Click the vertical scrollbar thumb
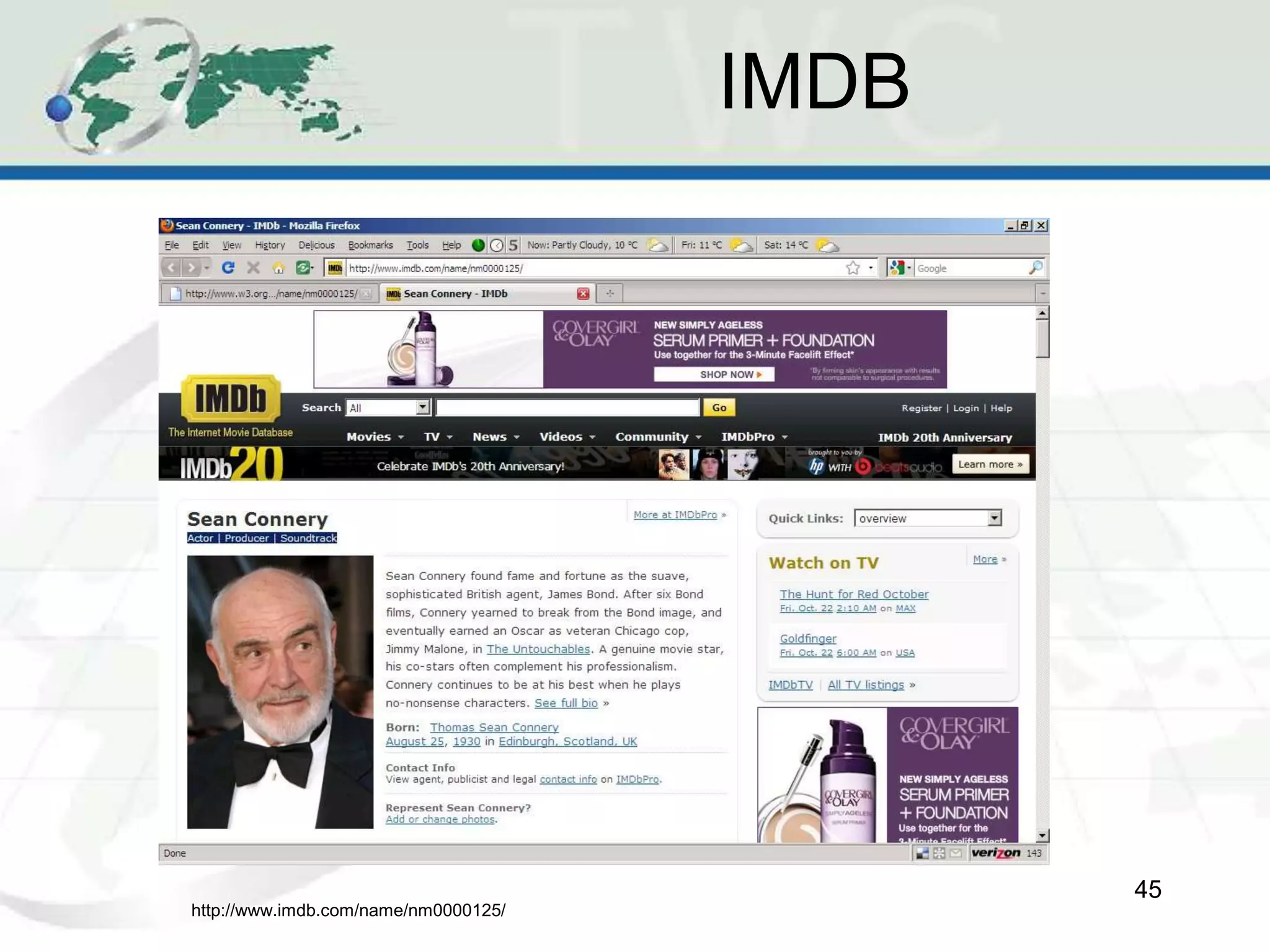 click(x=1042, y=338)
